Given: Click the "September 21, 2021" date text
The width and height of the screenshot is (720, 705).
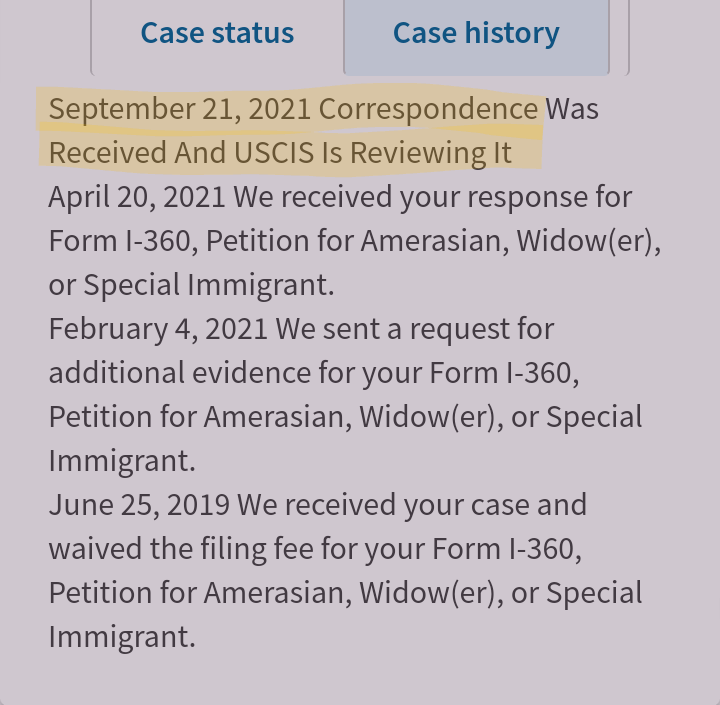Looking at the screenshot, I should pos(179,108).
